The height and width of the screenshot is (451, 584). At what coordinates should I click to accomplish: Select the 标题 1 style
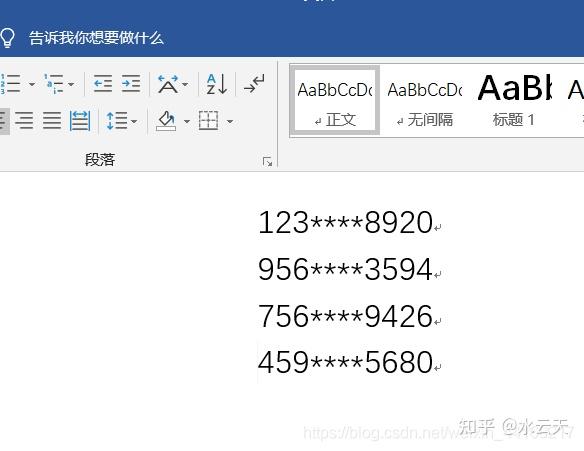coord(514,100)
